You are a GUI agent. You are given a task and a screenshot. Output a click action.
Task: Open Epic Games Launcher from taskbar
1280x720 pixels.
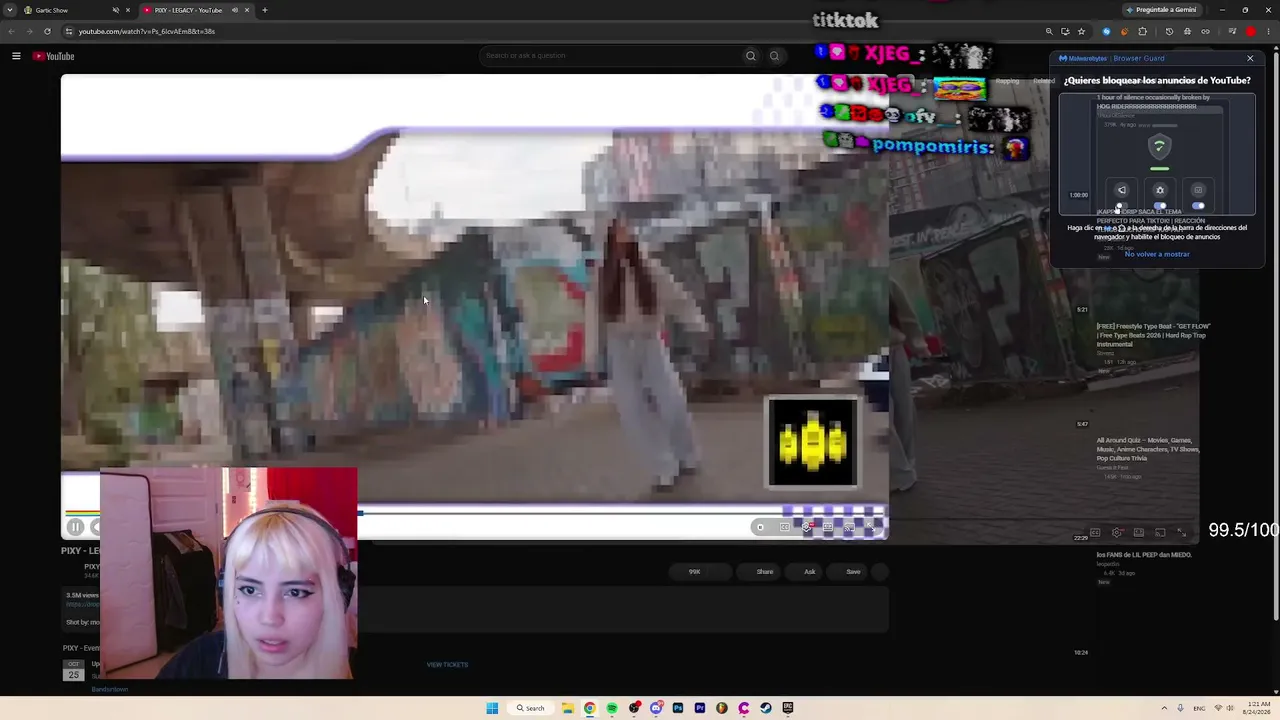click(x=788, y=708)
